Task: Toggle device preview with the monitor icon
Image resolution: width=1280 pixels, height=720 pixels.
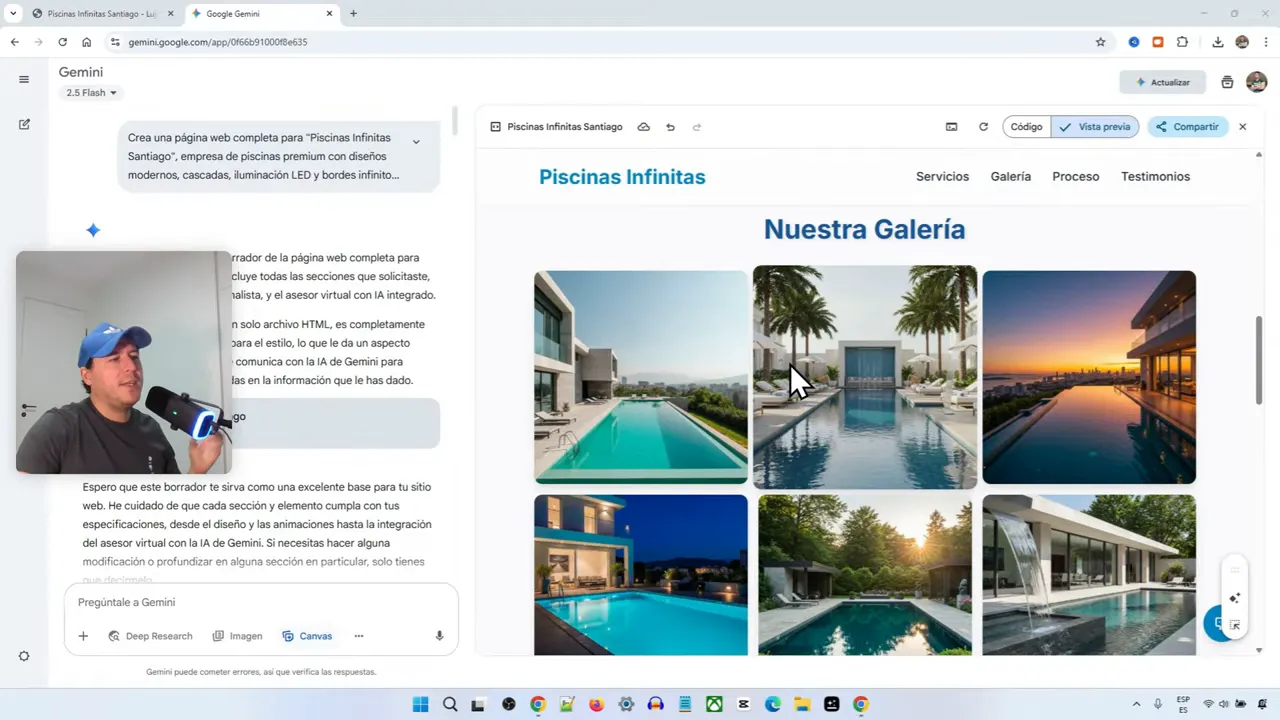Action: (x=951, y=127)
